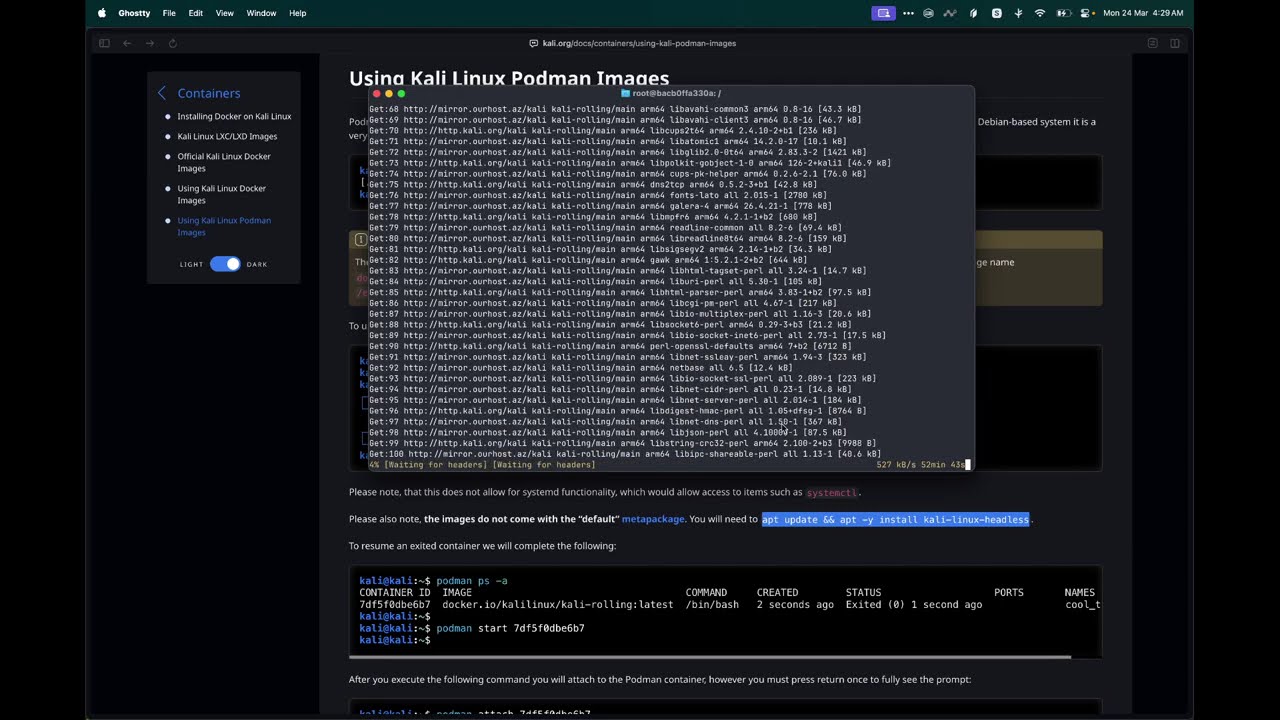The image size is (1280, 720).
Task: Click the metapackage hyperlink
Action: click(653, 519)
